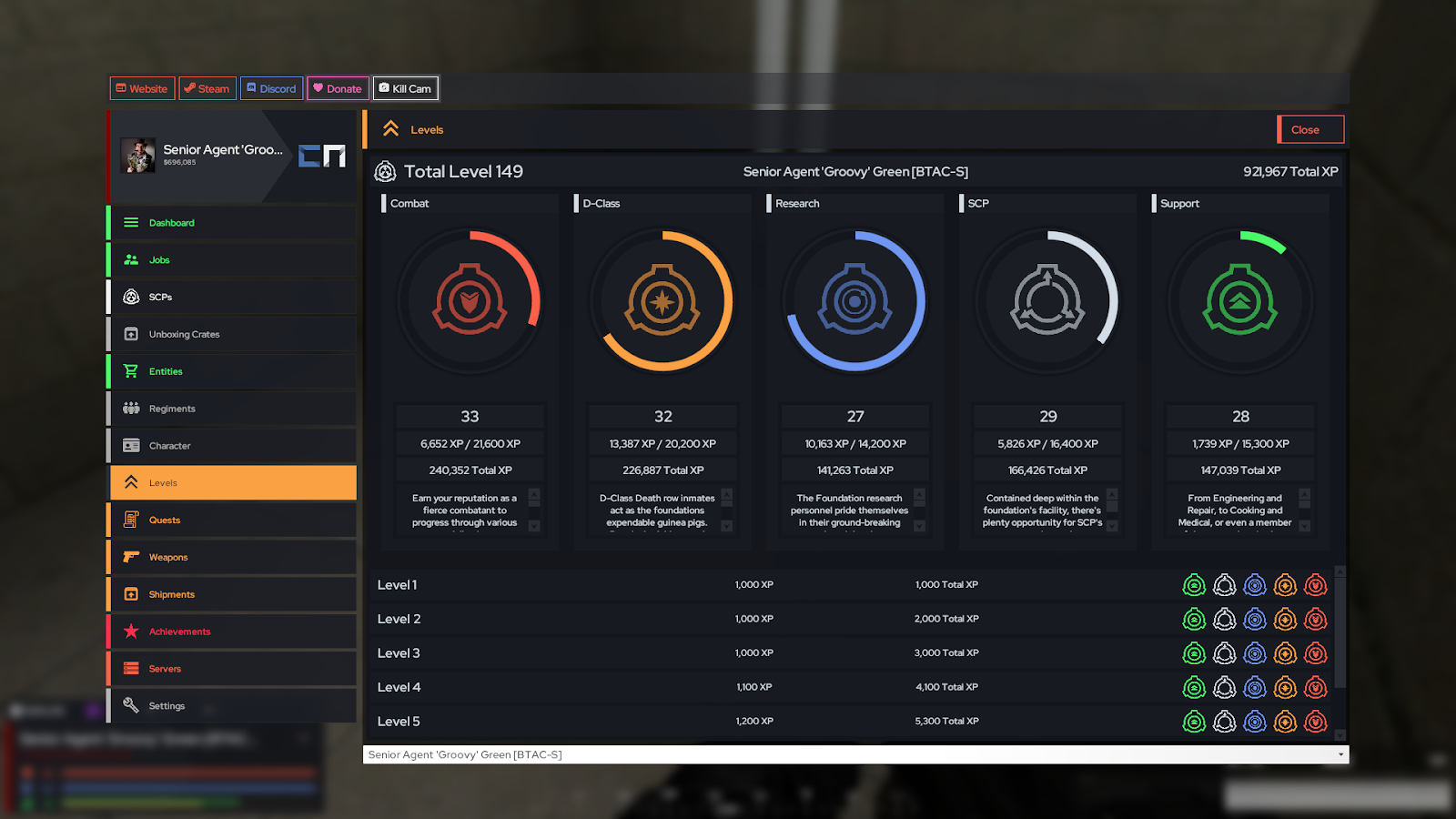Screen dimensions: 1456x819
Task: Open the Website link button
Action: (143, 88)
